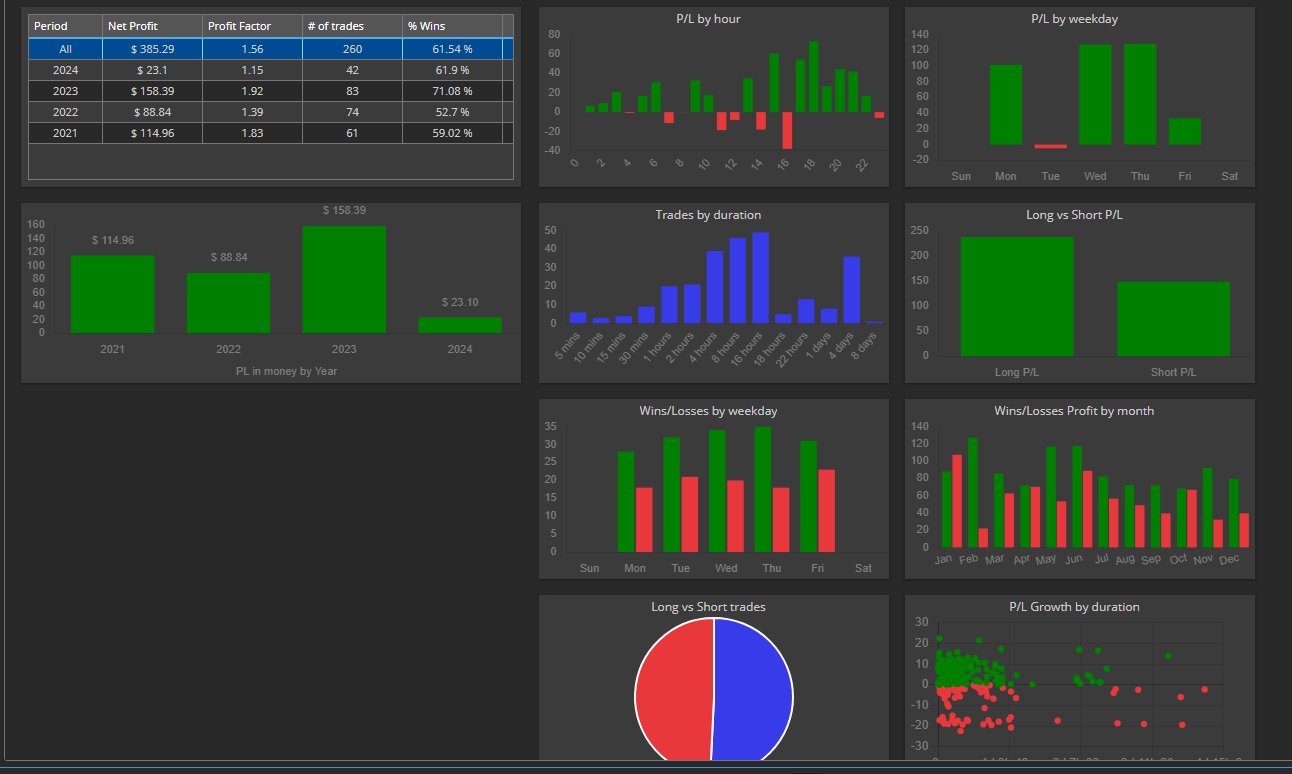Click the Wed bar in P/L by weekday
This screenshot has width=1292, height=774.
pyautogui.click(x=1095, y=95)
